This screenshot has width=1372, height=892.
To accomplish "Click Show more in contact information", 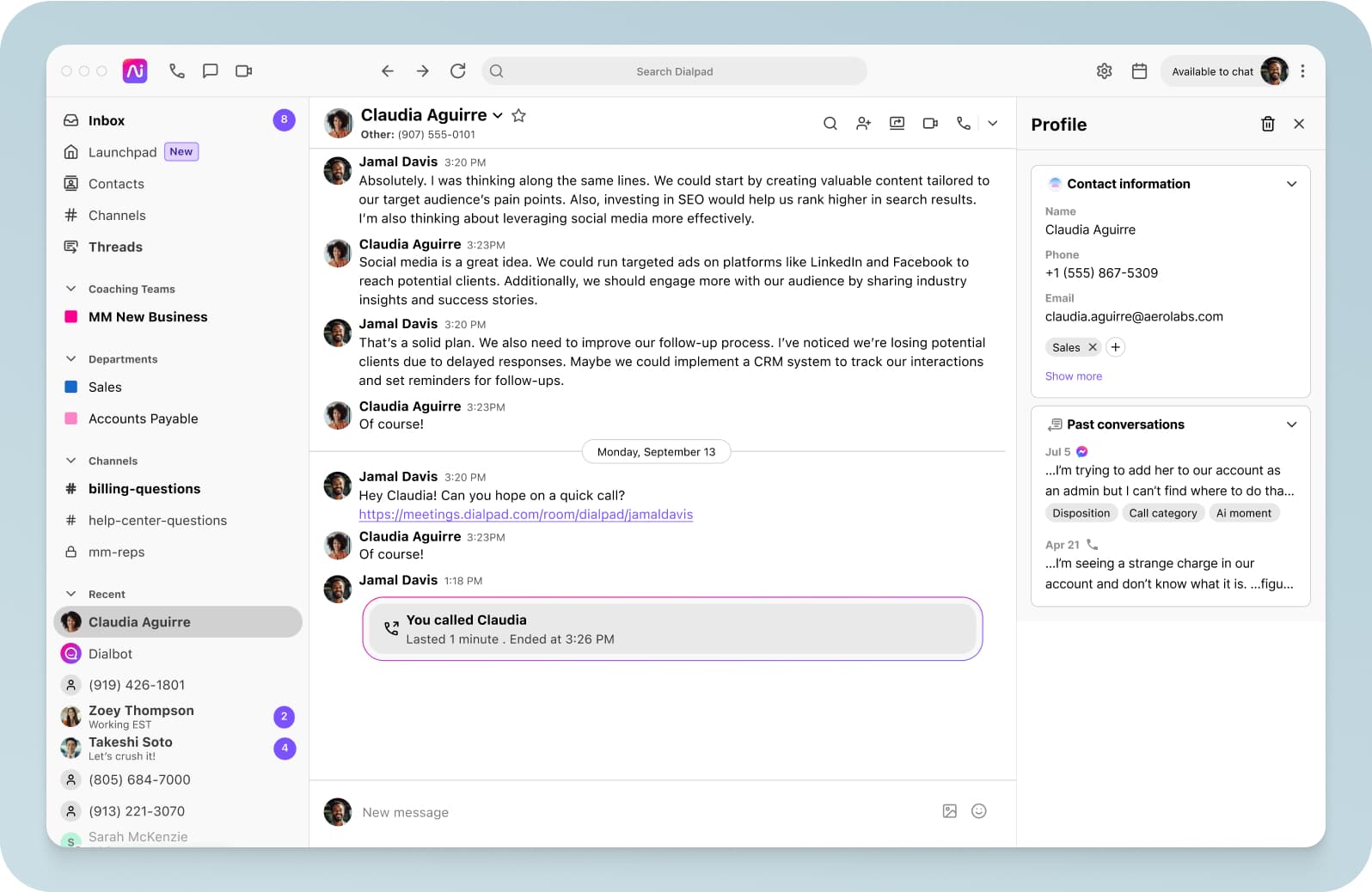I will (1073, 376).
